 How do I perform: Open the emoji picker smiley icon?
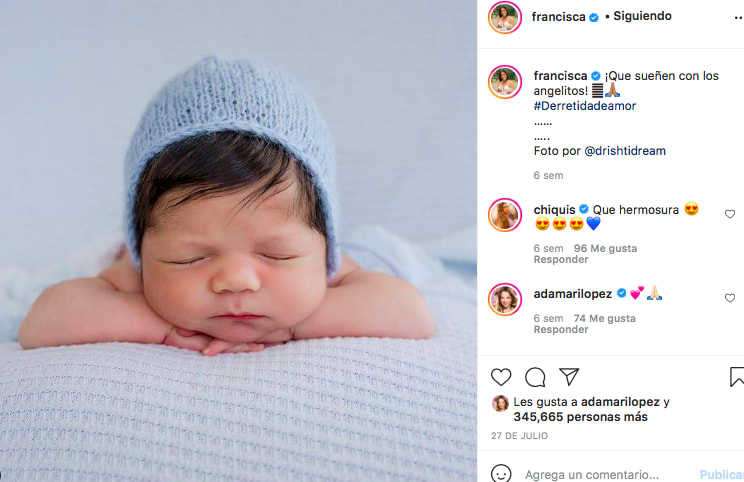click(501, 474)
